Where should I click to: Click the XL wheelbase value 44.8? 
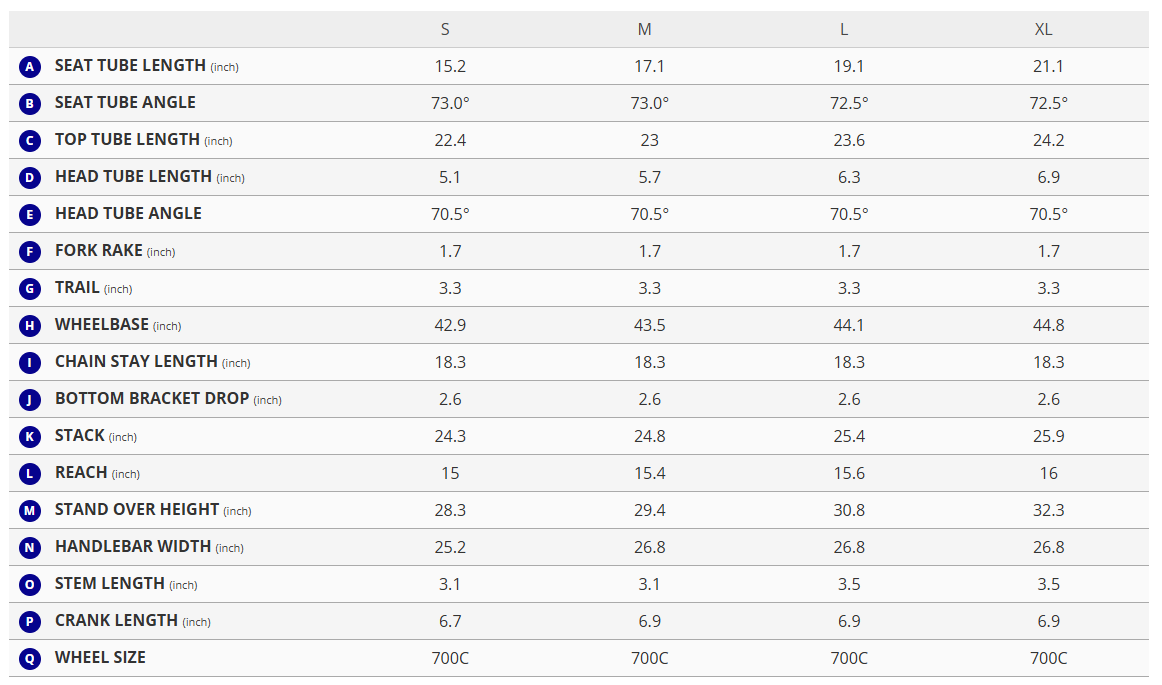pyautogui.click(x=1048, y=325)
